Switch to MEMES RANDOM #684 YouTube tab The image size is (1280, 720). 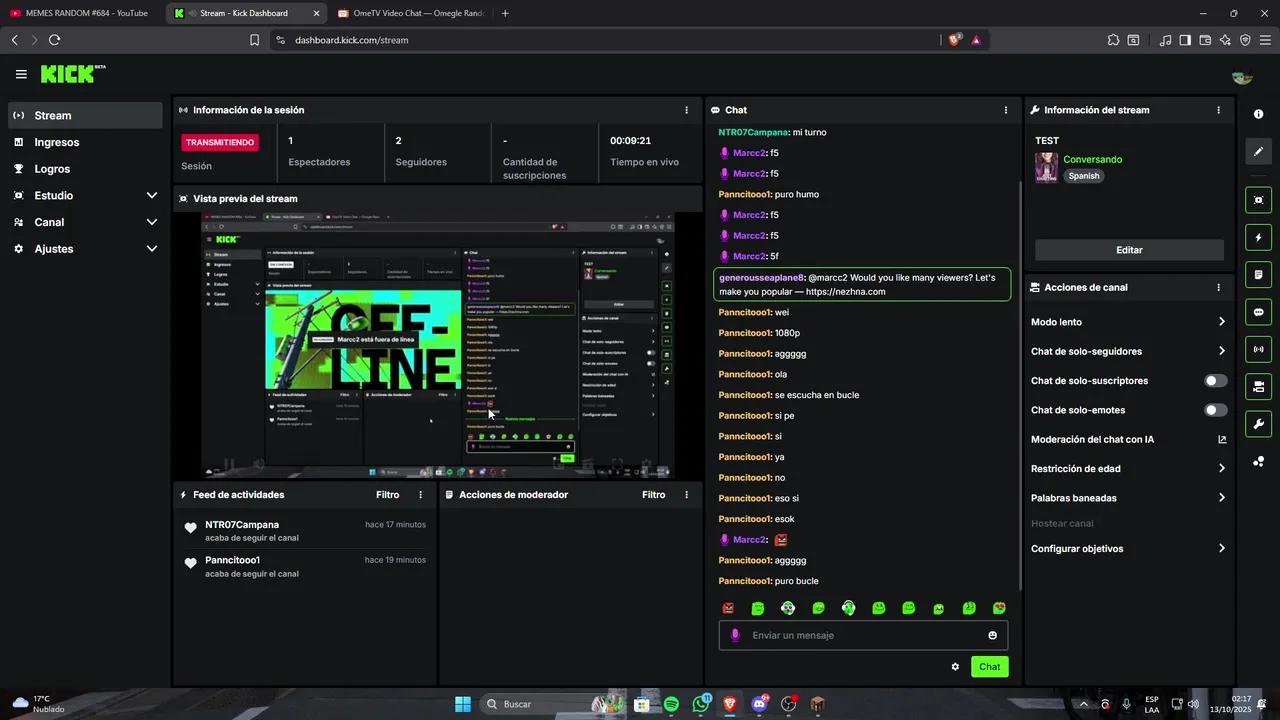pyautogui.click(x=82, y=13)
